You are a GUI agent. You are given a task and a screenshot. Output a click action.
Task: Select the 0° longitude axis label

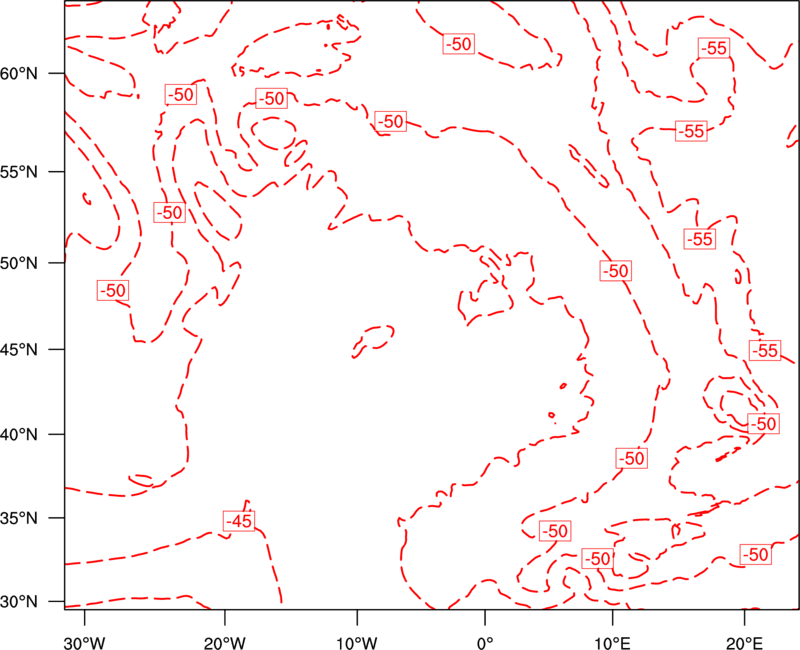point(485,643)
